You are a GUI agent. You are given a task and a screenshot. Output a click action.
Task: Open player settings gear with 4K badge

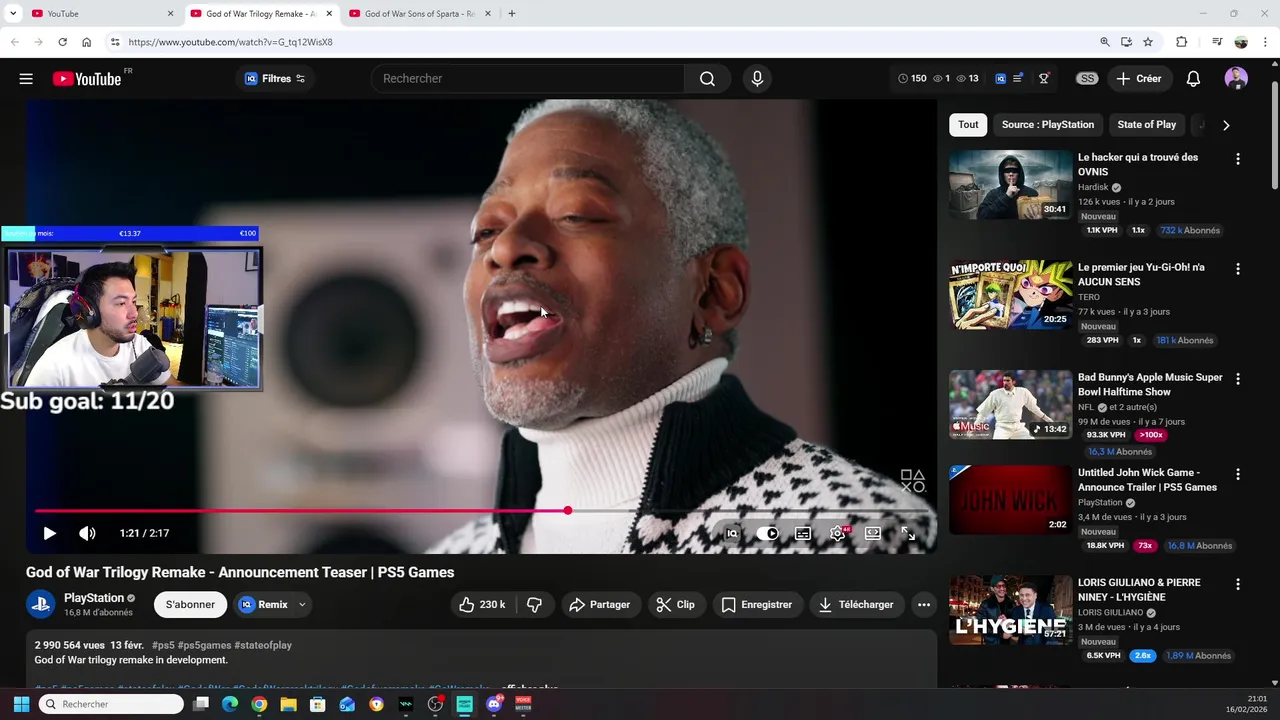point(838,534)
